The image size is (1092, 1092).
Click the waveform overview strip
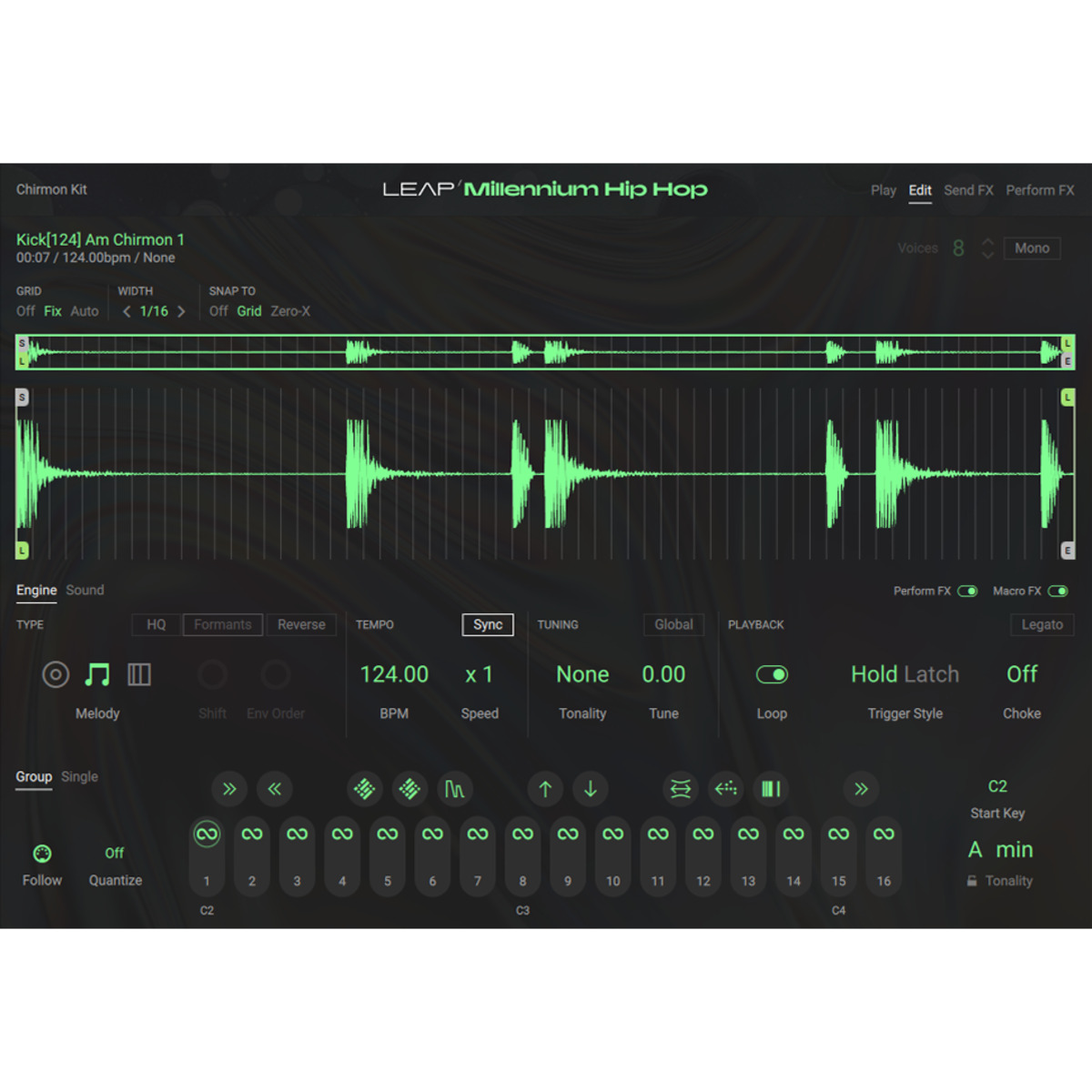coord(546,352)
